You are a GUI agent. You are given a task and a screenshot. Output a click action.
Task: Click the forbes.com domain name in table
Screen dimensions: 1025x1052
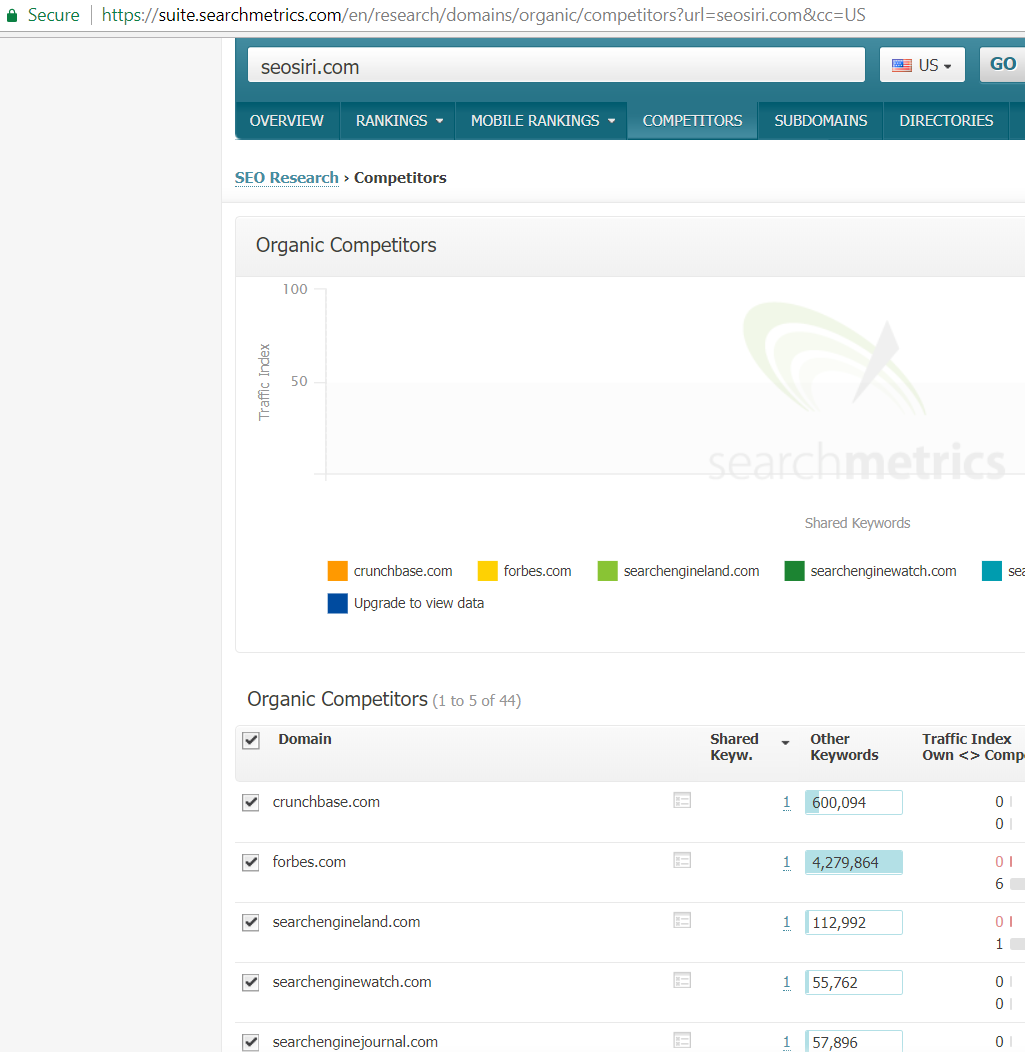click(309, 861)
